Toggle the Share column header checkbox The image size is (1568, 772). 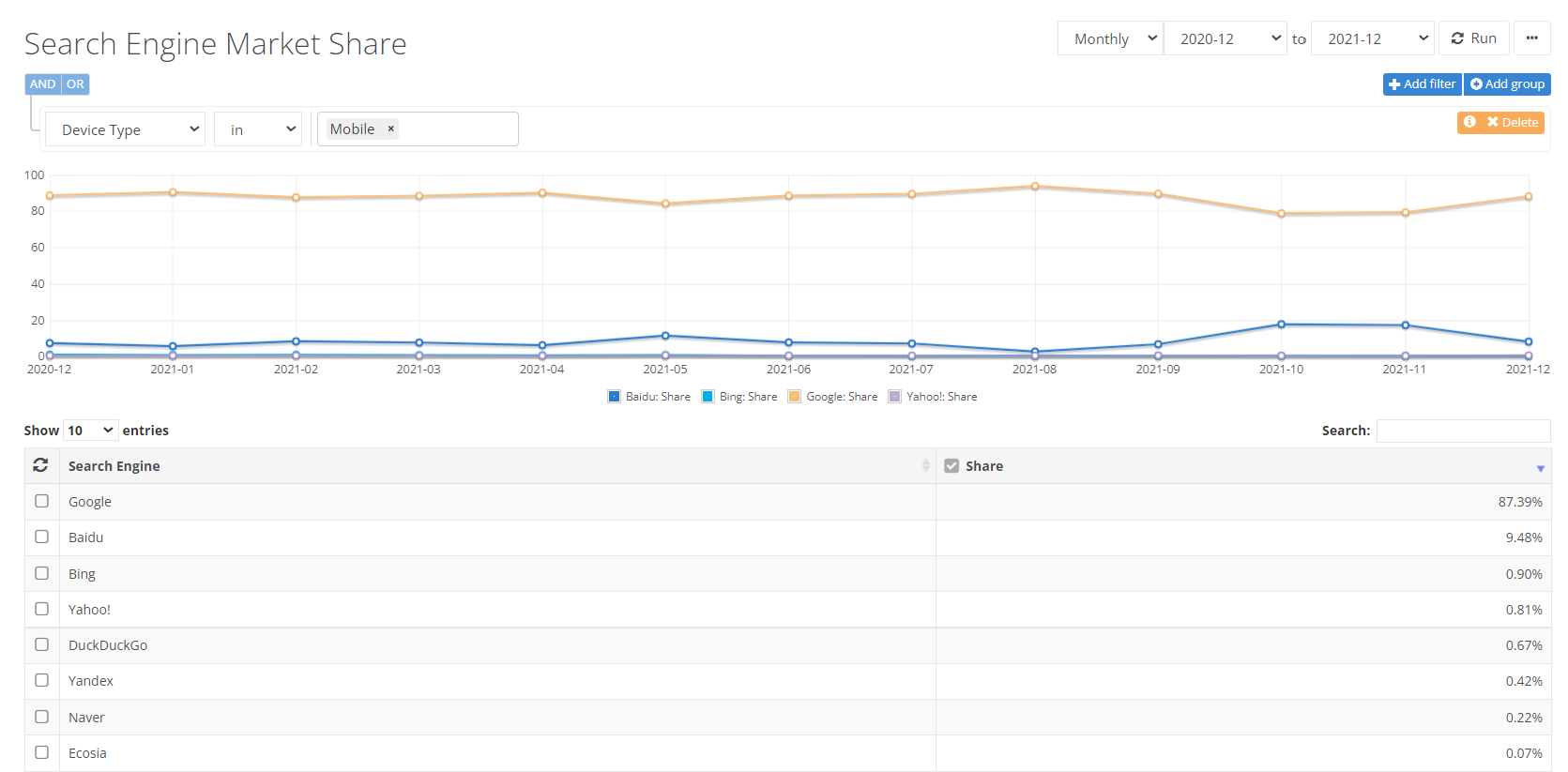coord(951,465)
